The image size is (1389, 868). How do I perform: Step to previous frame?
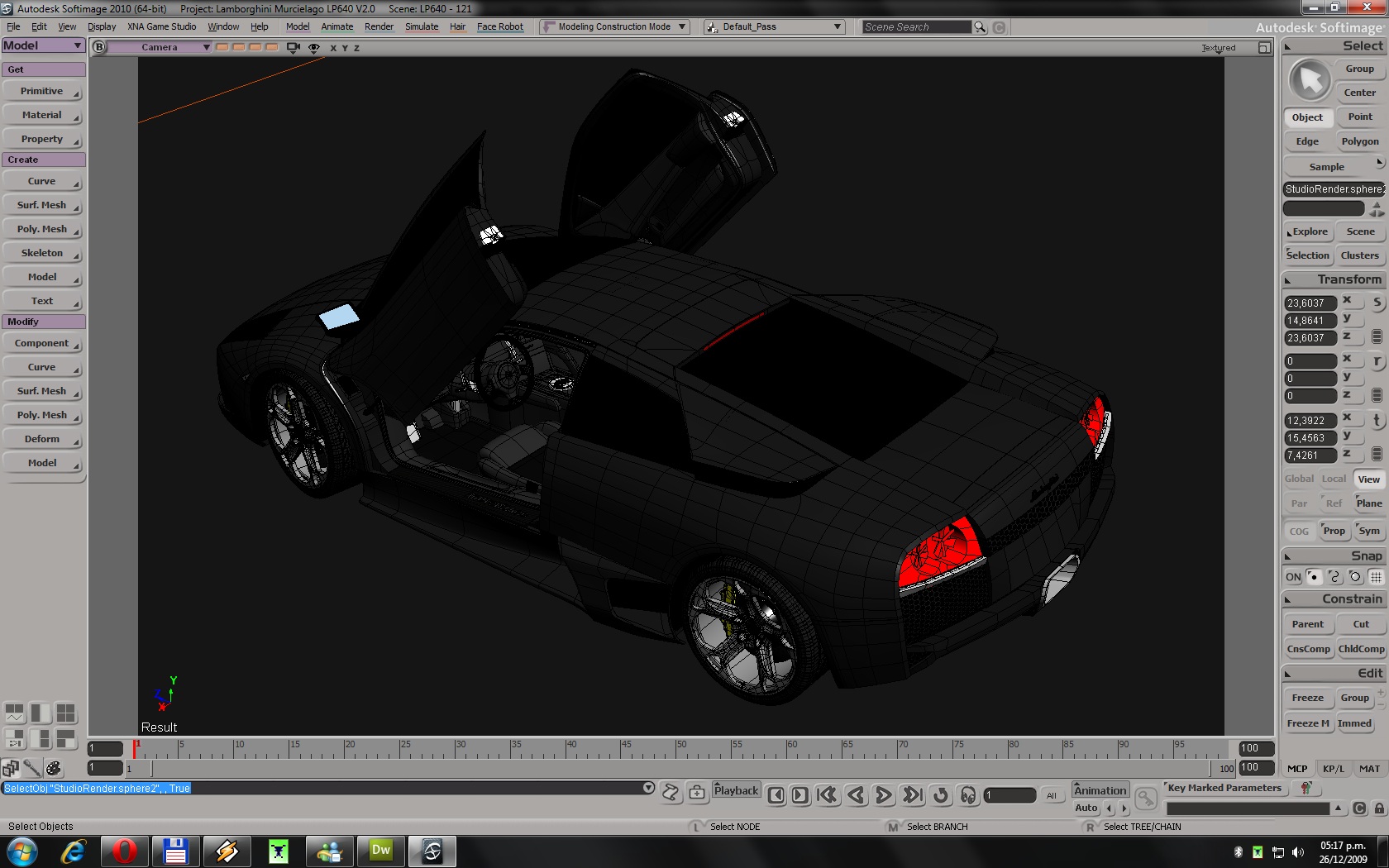click(x=776, y=795)
